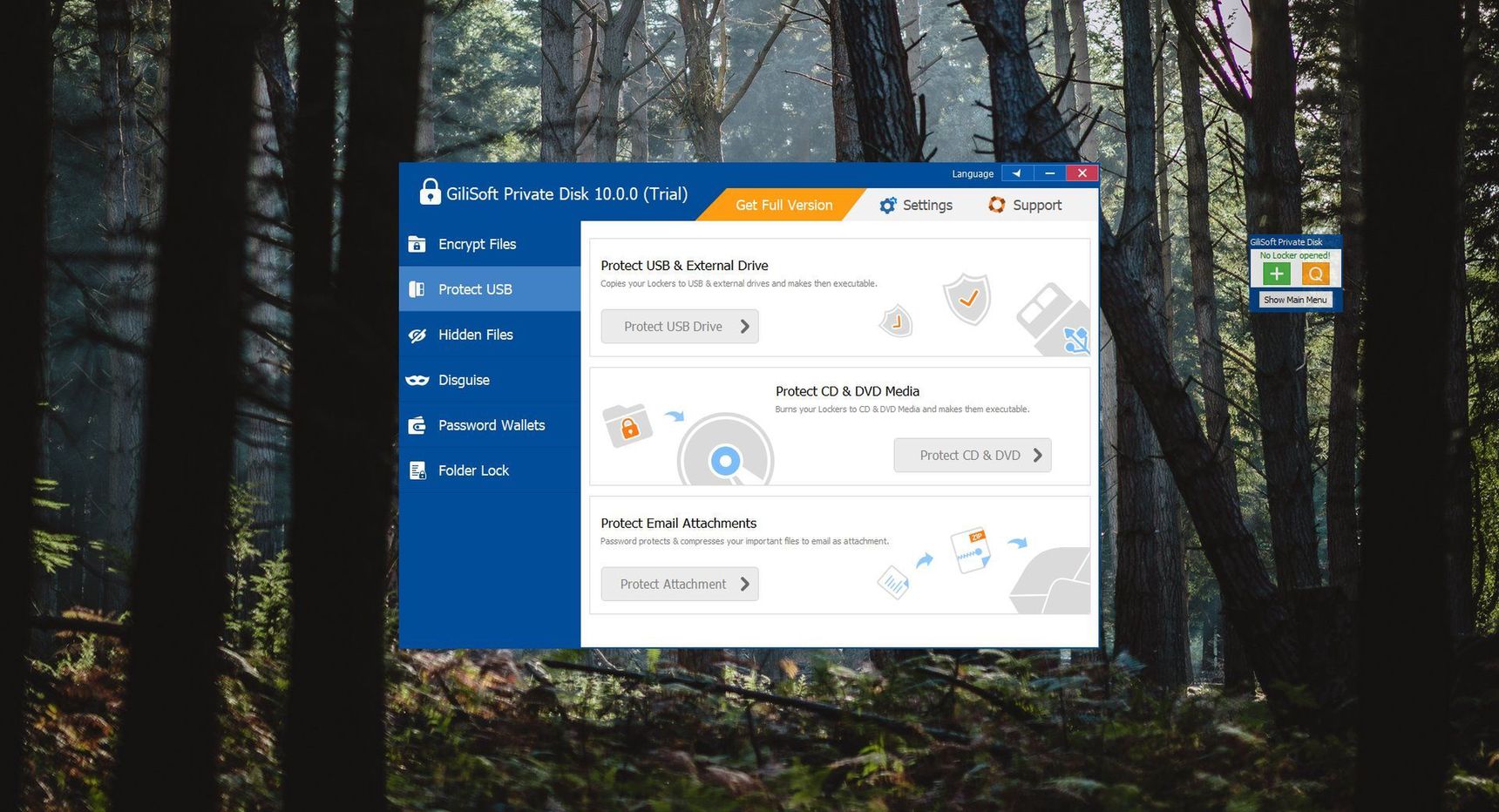The image size is (1499, 812).
Task: Minimize the GiliSoft Private Disk window
Action: tap(1050, 173)
